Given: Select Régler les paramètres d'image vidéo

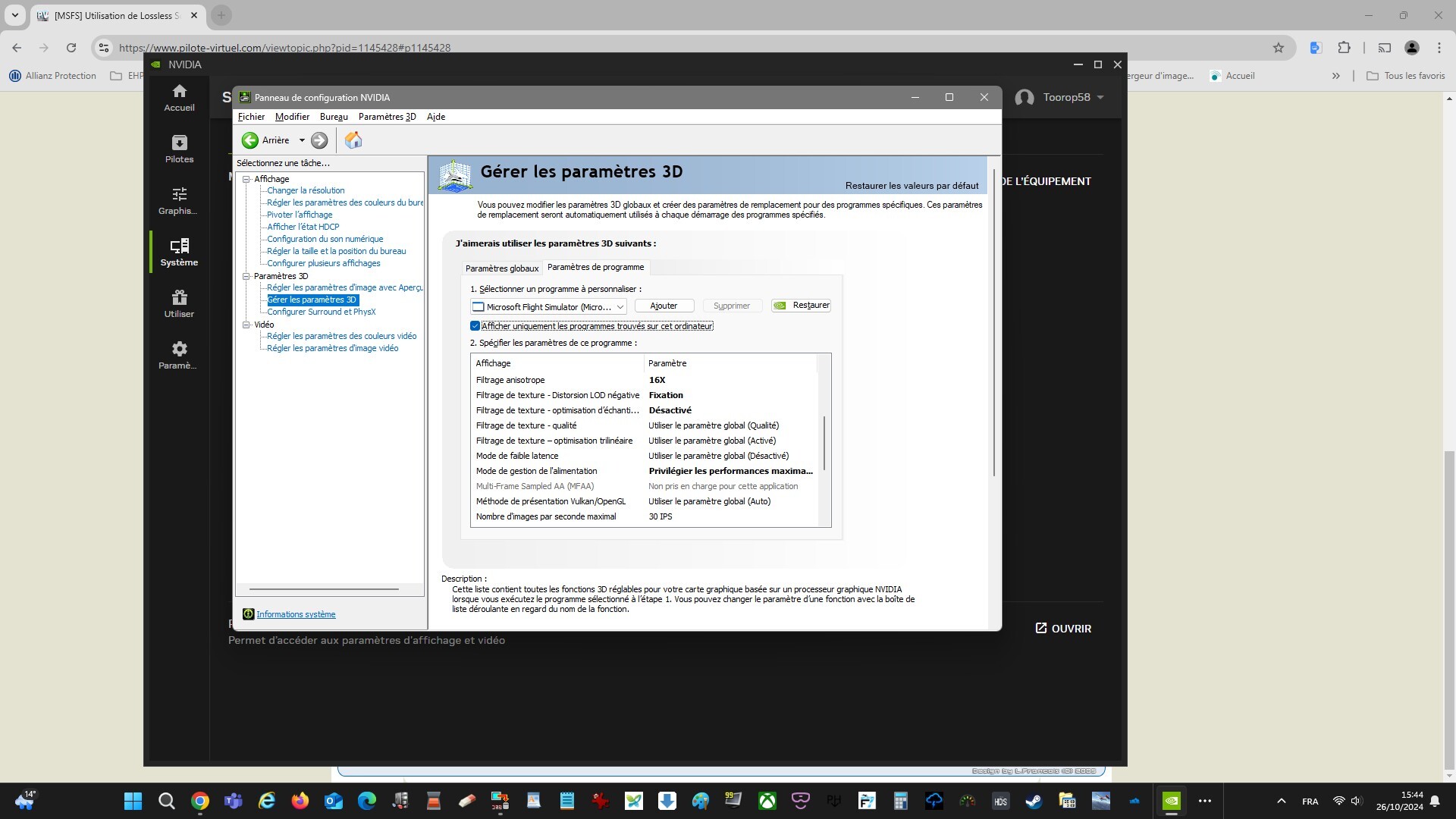Looking at the screenshot, I should pos(332,349).
